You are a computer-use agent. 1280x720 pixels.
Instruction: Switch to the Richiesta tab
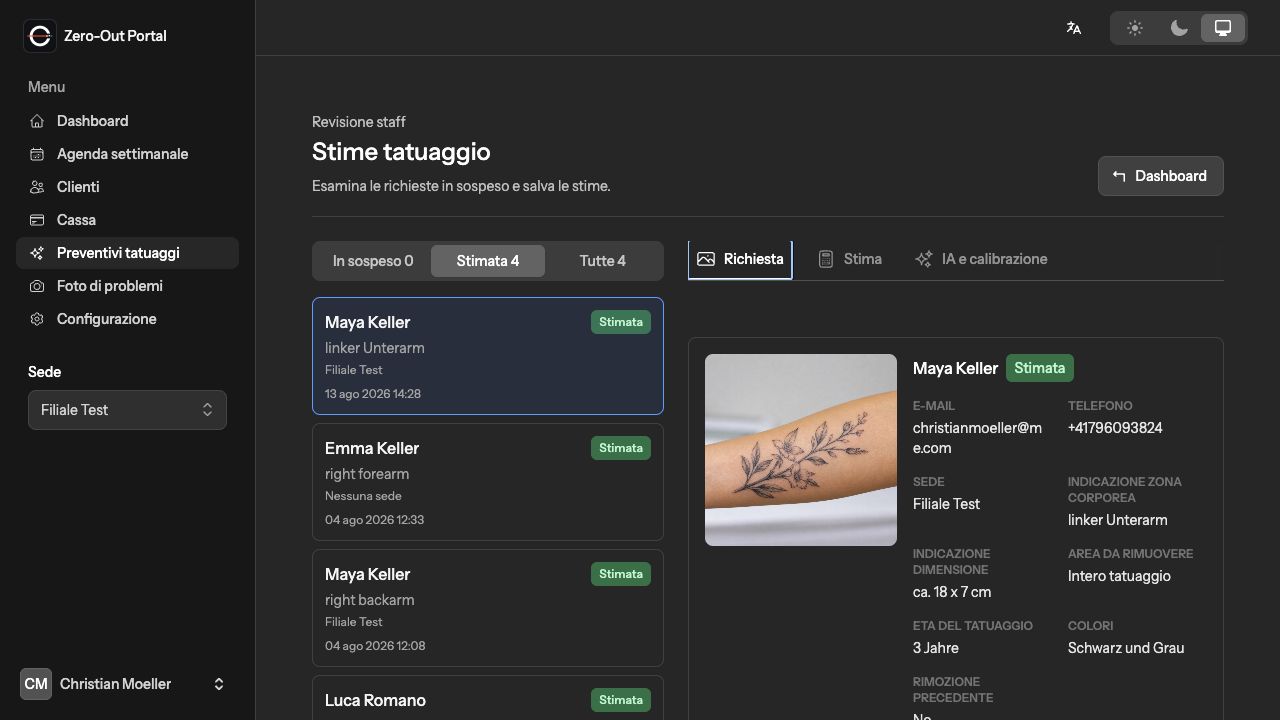tap(740, 259)
